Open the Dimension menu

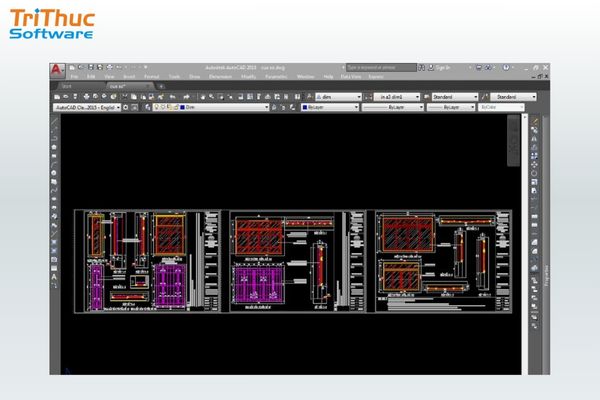[x=220, y=77]
